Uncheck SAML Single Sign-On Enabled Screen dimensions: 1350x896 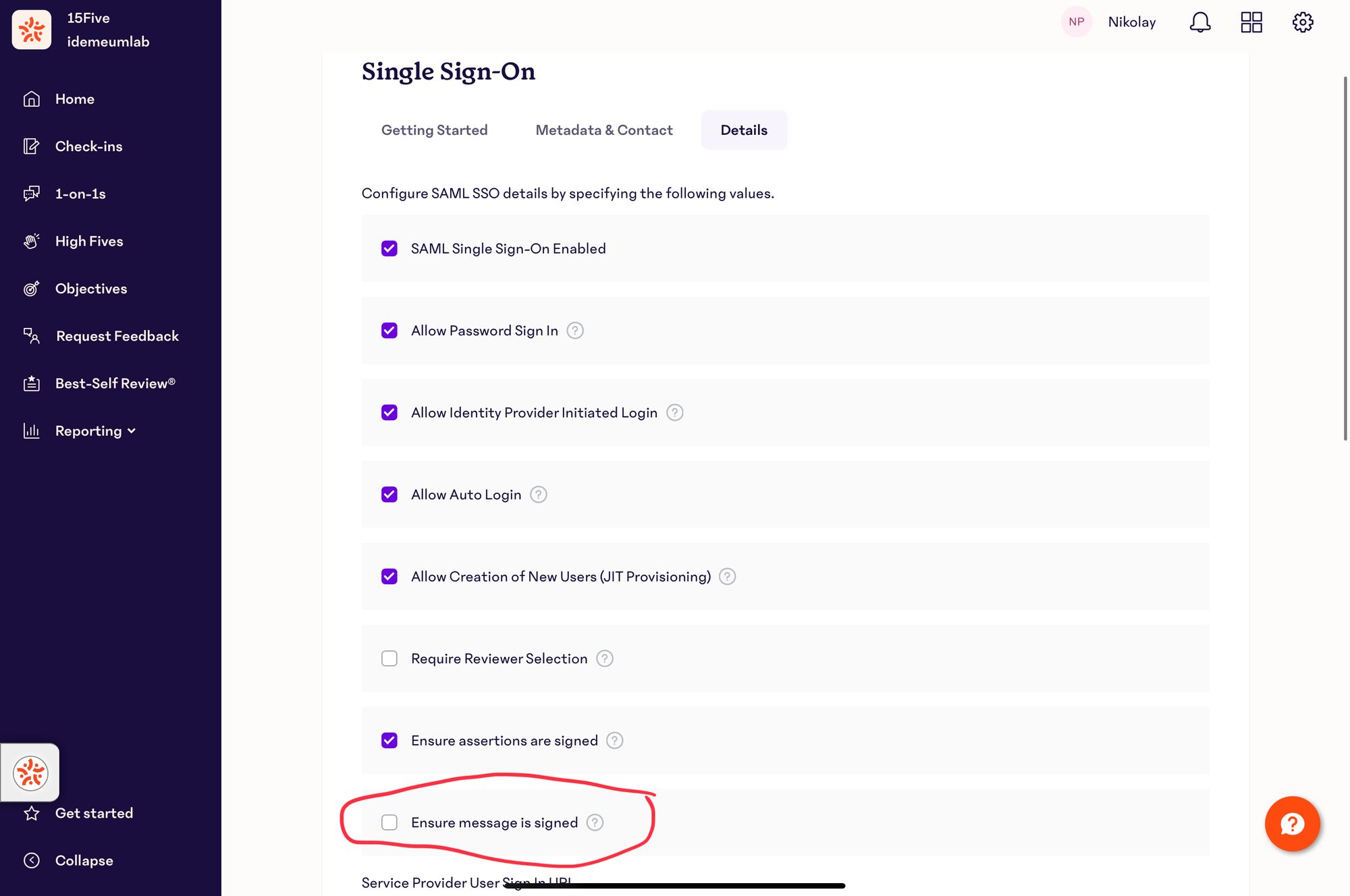[389, 248]
